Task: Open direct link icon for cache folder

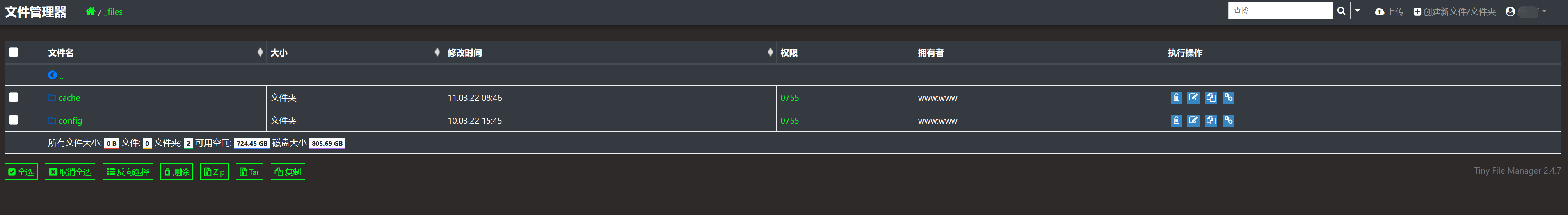Action: coord(1228,98)
